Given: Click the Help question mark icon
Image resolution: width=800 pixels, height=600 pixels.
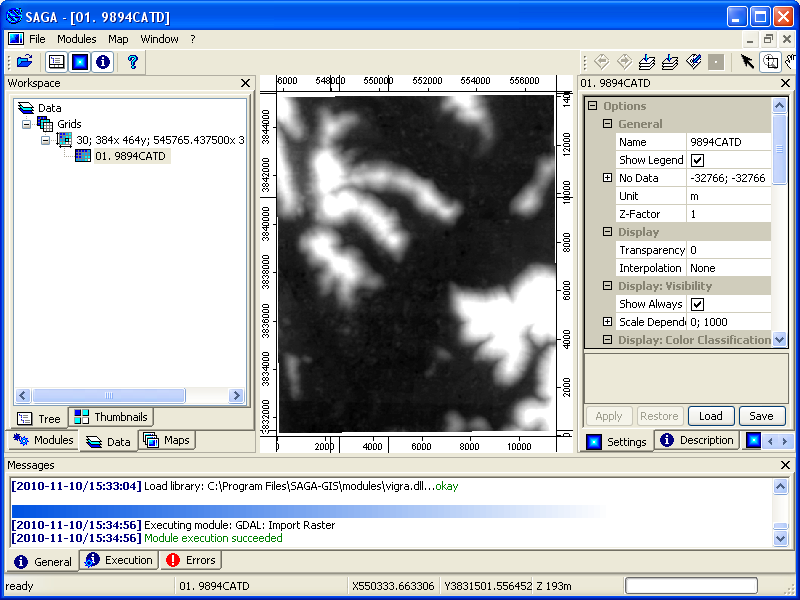Looking at the screenshot, I should tap(133, 62).
